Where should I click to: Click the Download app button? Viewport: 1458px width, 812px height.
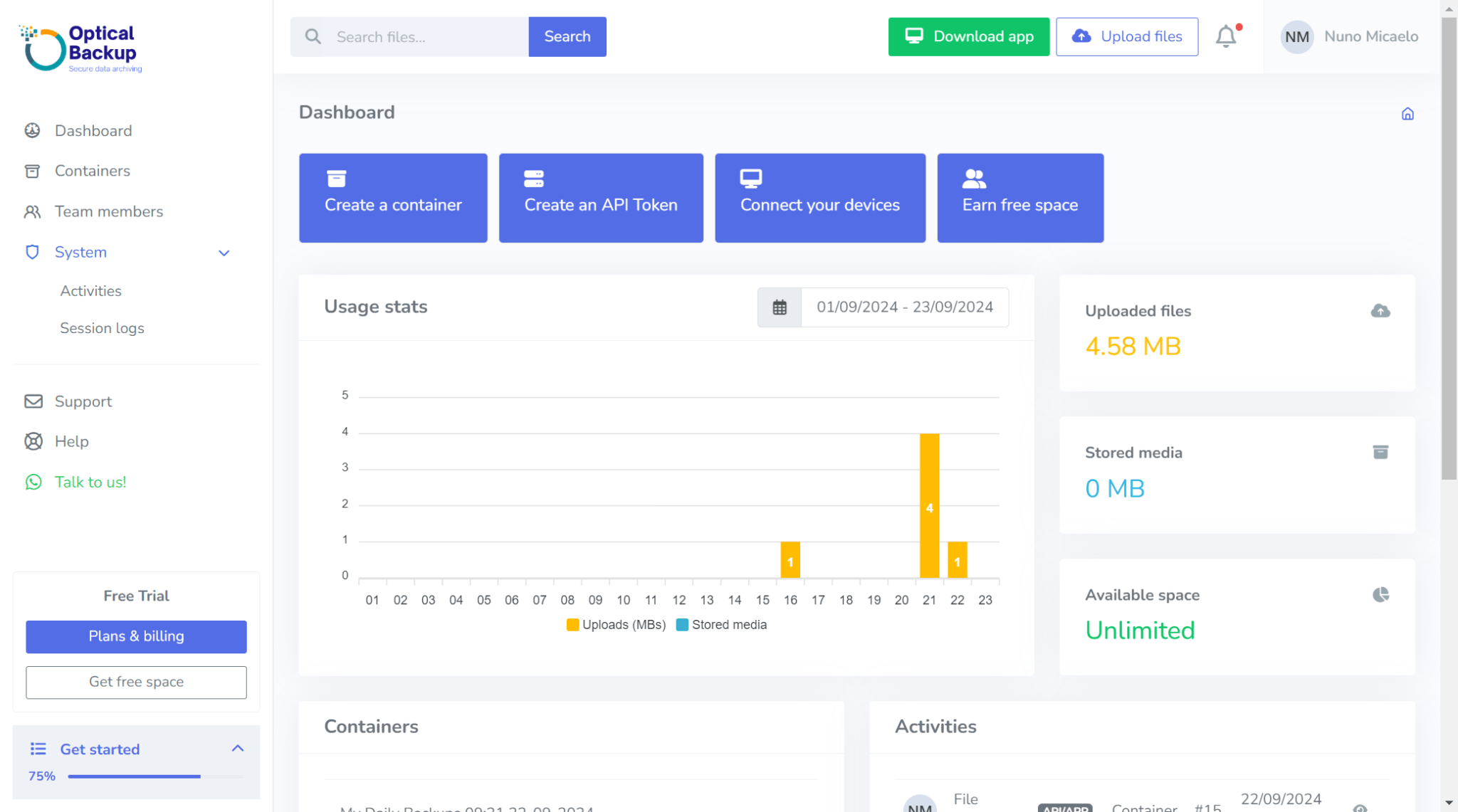pyautogui.click(x=968, y=36)
